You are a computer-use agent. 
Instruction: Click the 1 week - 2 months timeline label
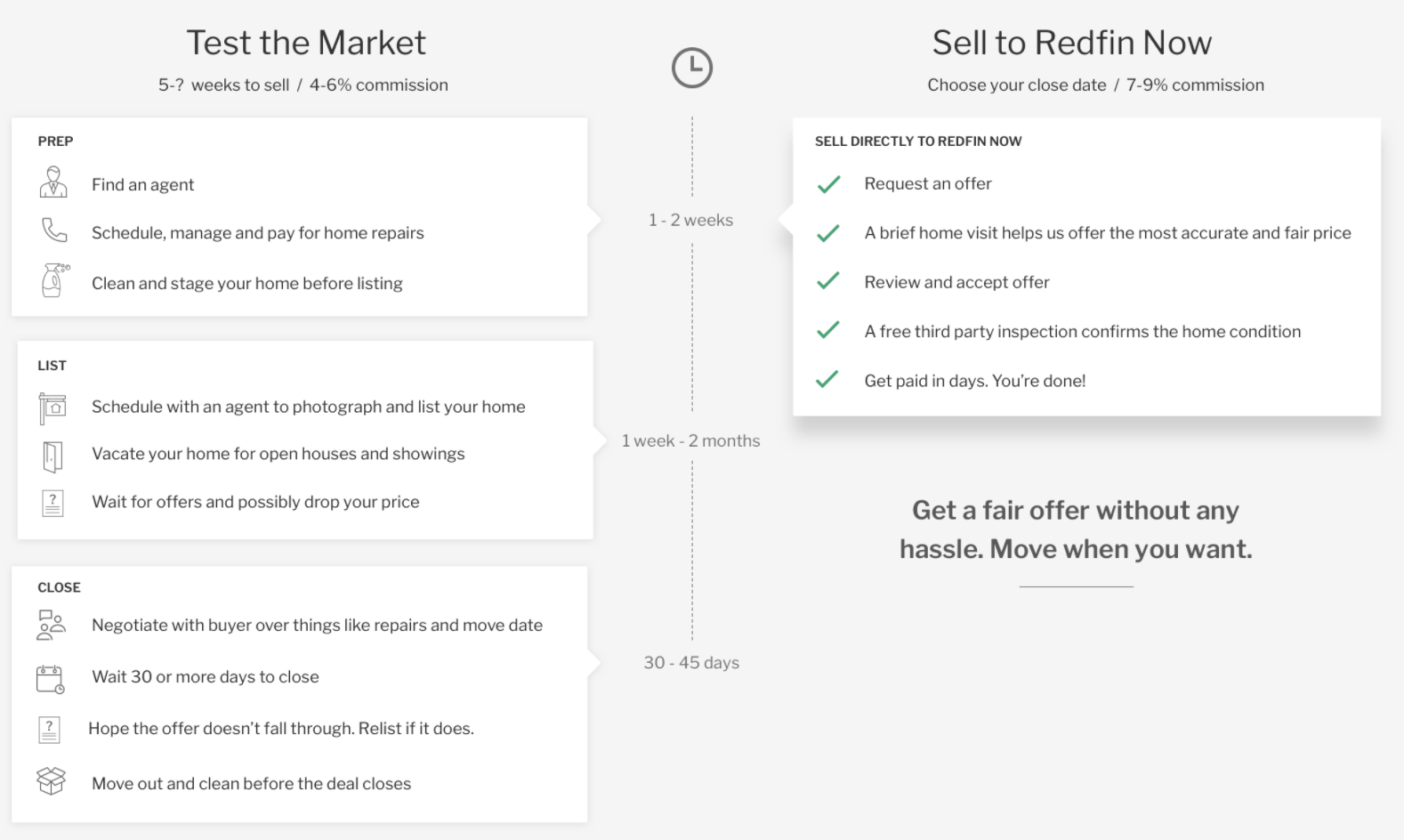tap(690, 440)
